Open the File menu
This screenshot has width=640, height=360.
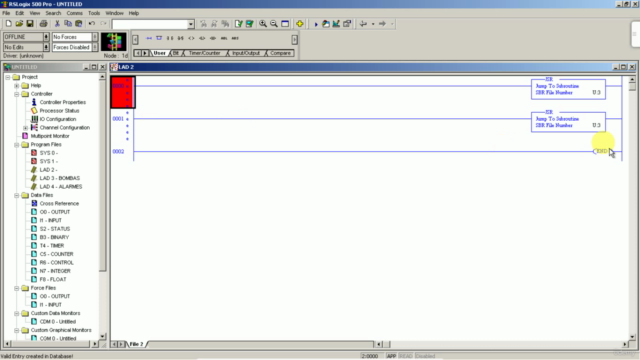coord(6,13)
